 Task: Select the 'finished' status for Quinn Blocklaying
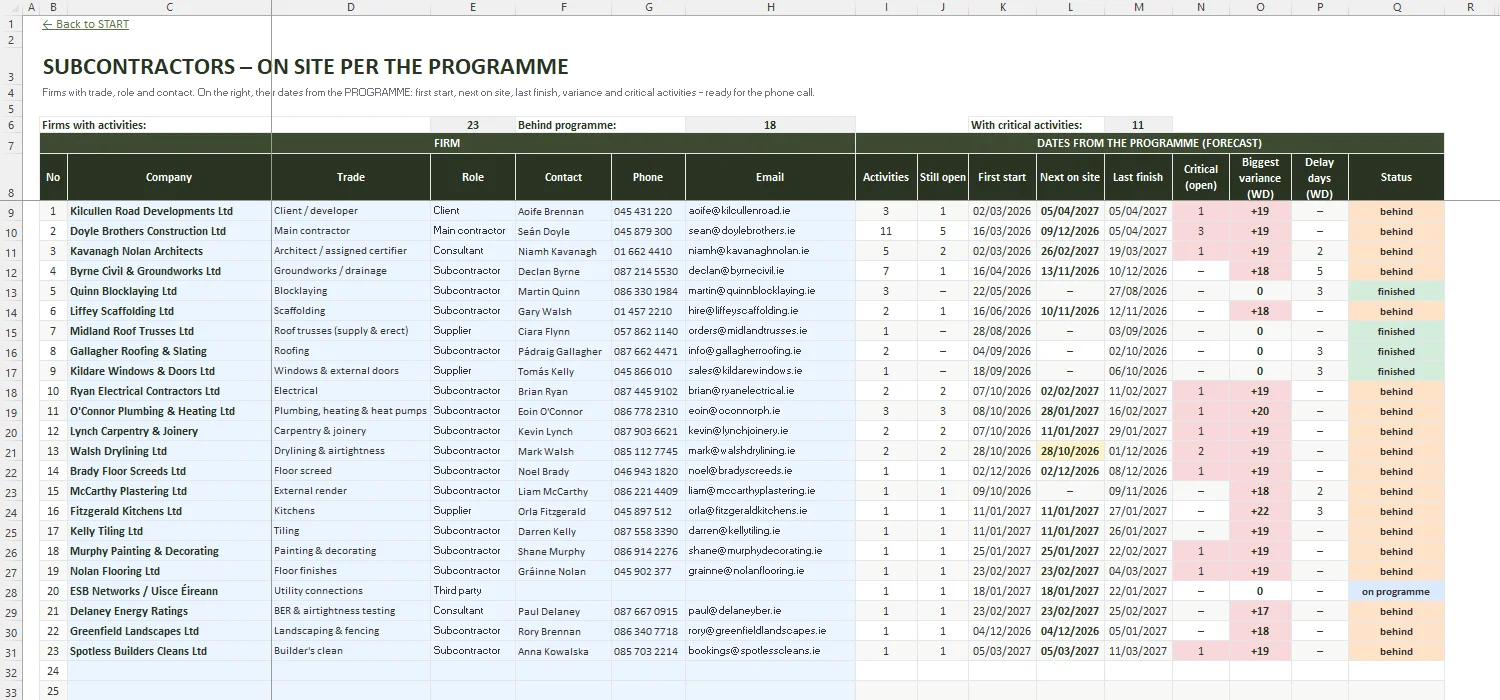coord(1396,291)
